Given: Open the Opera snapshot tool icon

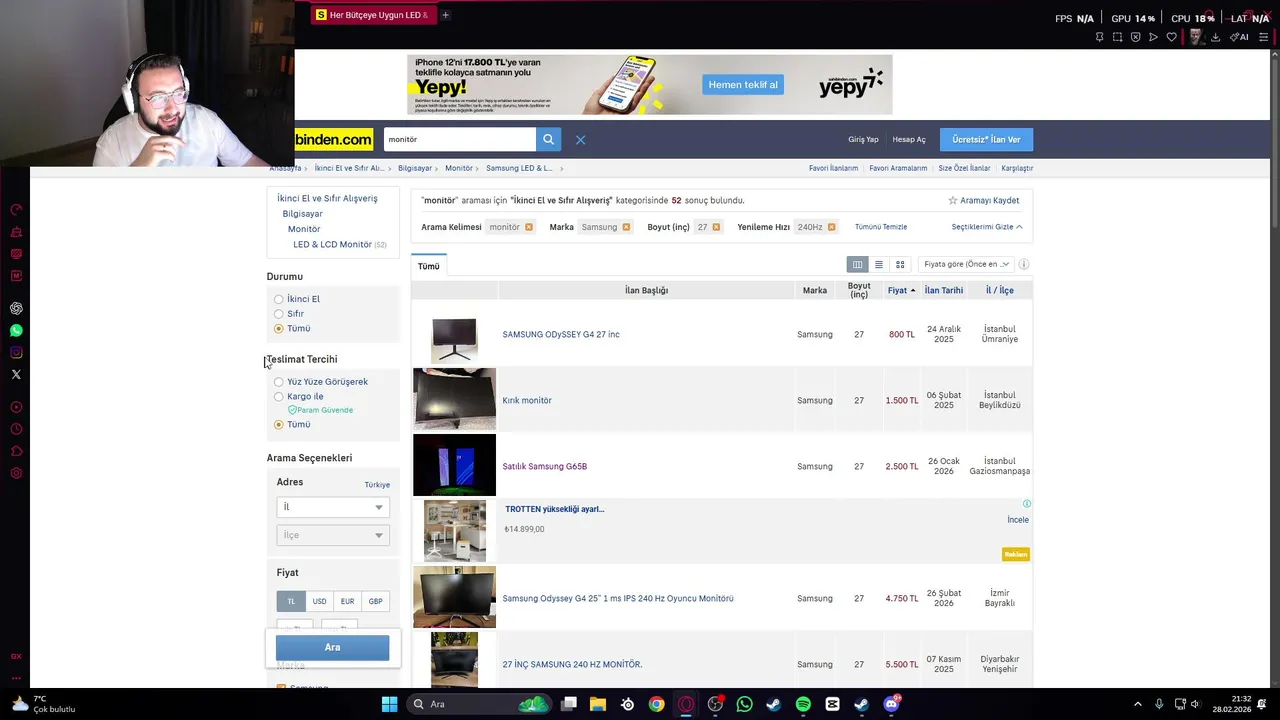Looking at the screenshot, I should click(1117, 37).
